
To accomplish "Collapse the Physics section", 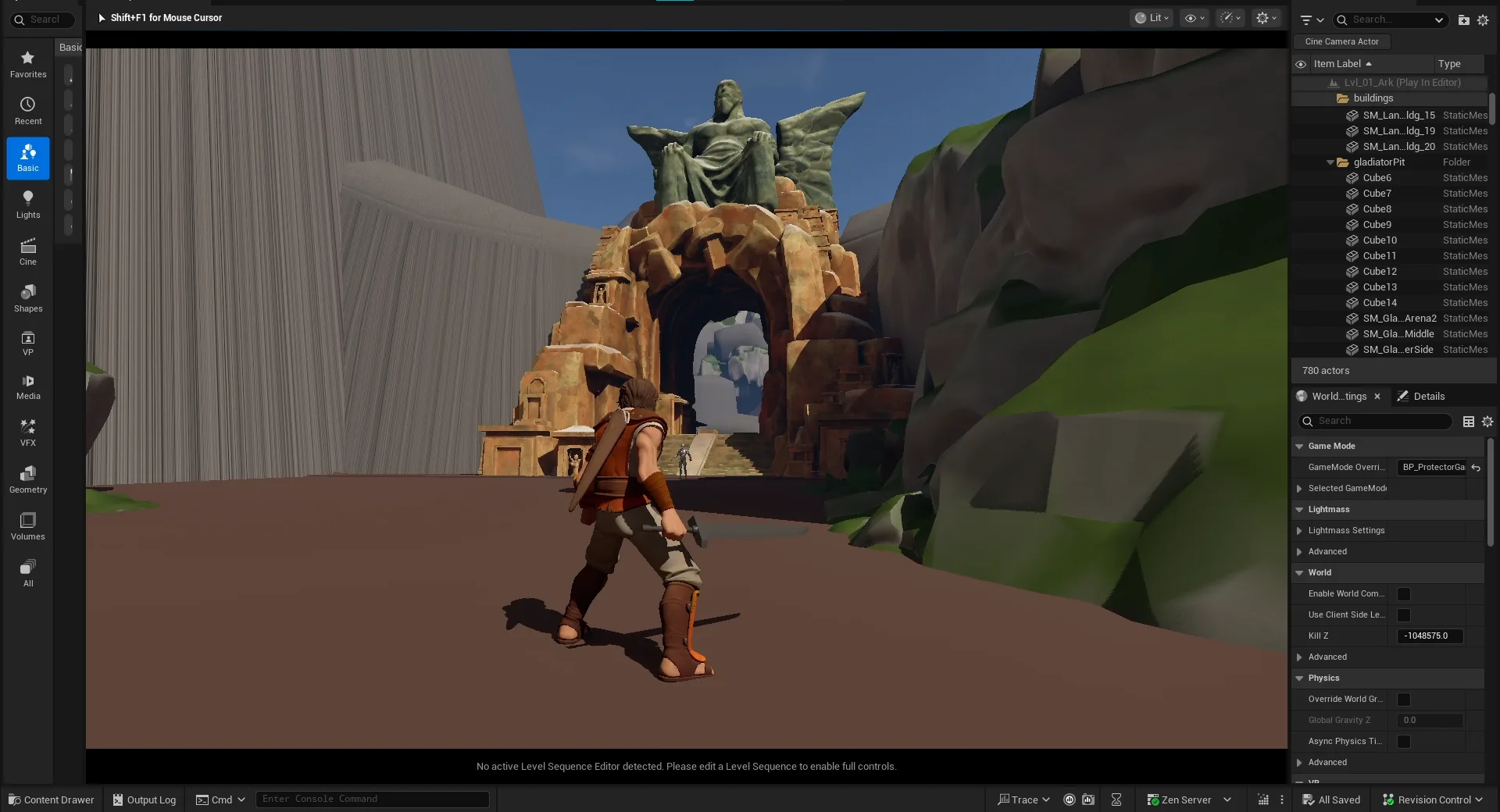I will (1299, 678).
